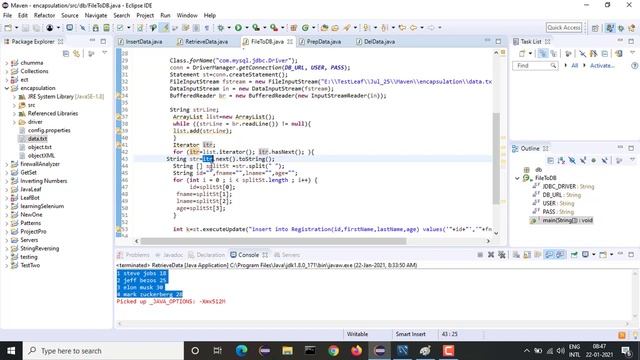Toggle Show Whitespace Characters pilcrow icon
Image resolution: width=640 pixels, height=360 pixels.
207,28
